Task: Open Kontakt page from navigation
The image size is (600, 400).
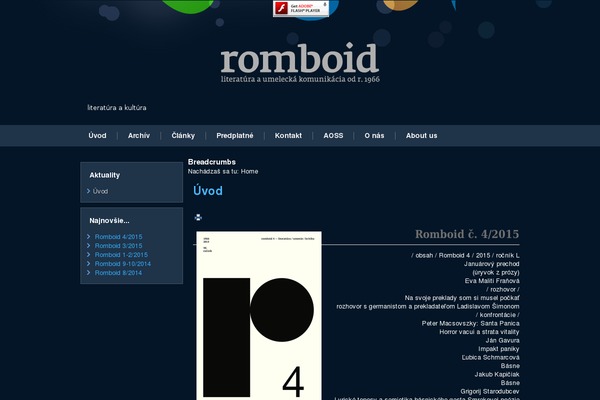Action: pyautogui.click(x=288, y=136)
